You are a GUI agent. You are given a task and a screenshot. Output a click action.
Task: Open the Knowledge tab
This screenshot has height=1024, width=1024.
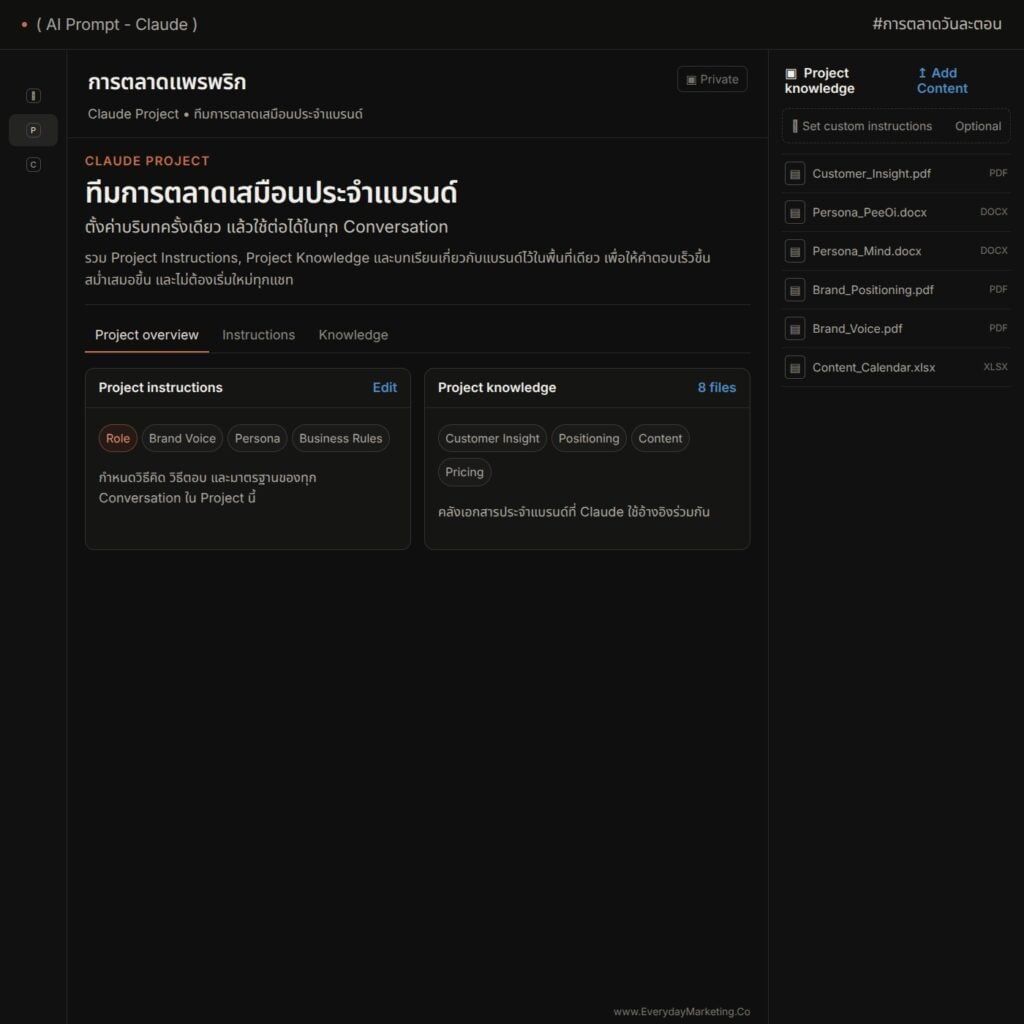[353, 335]
